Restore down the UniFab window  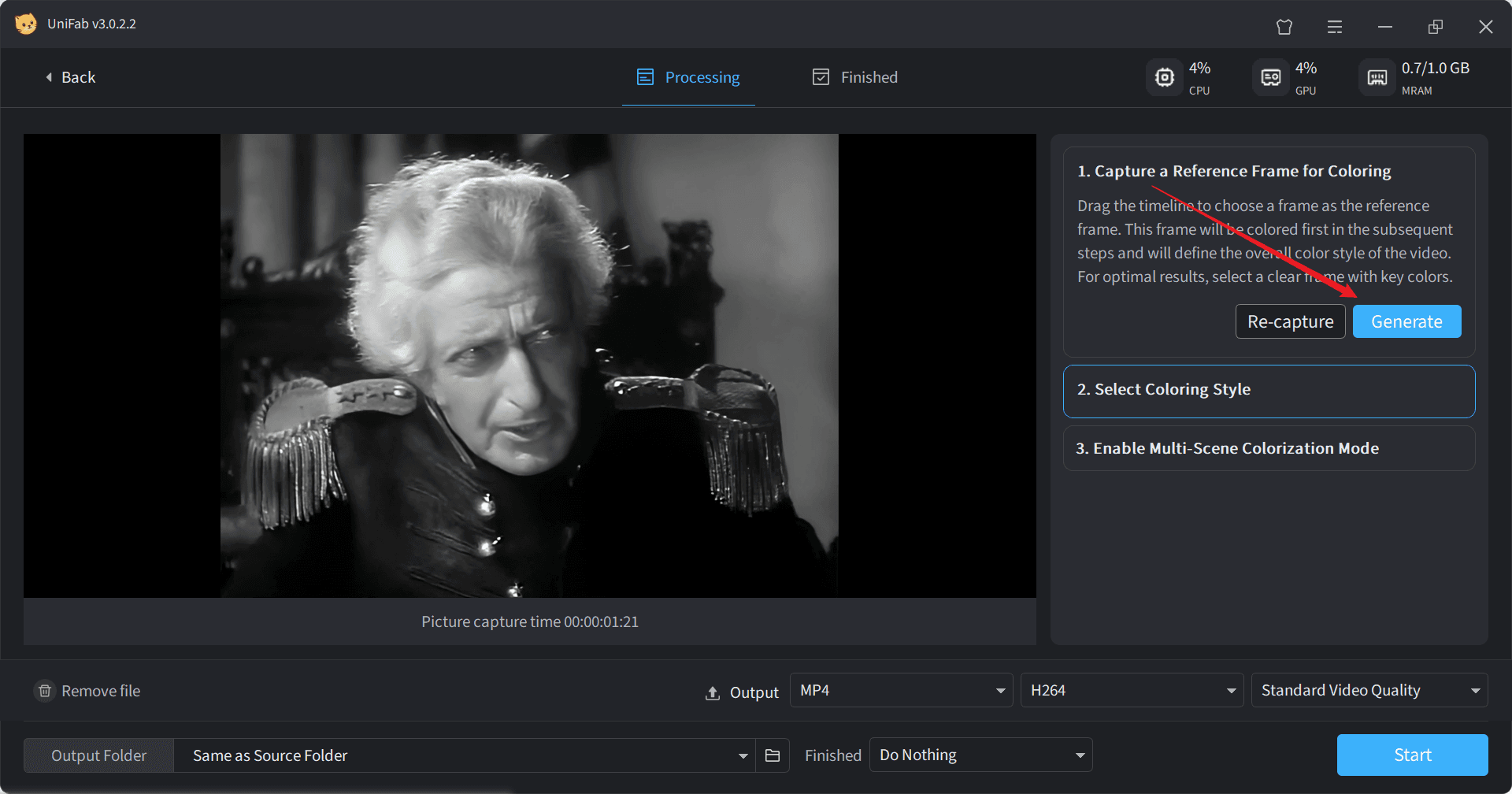(1436, 27)
